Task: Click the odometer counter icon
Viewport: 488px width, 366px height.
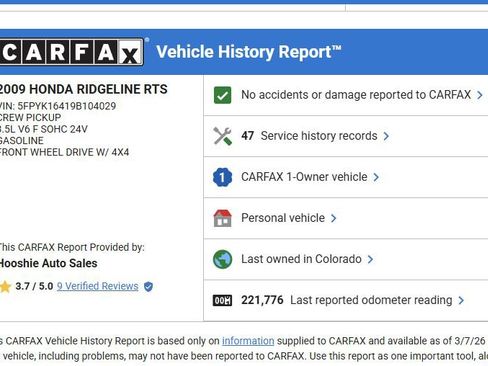Action: (x=222, y=300)
